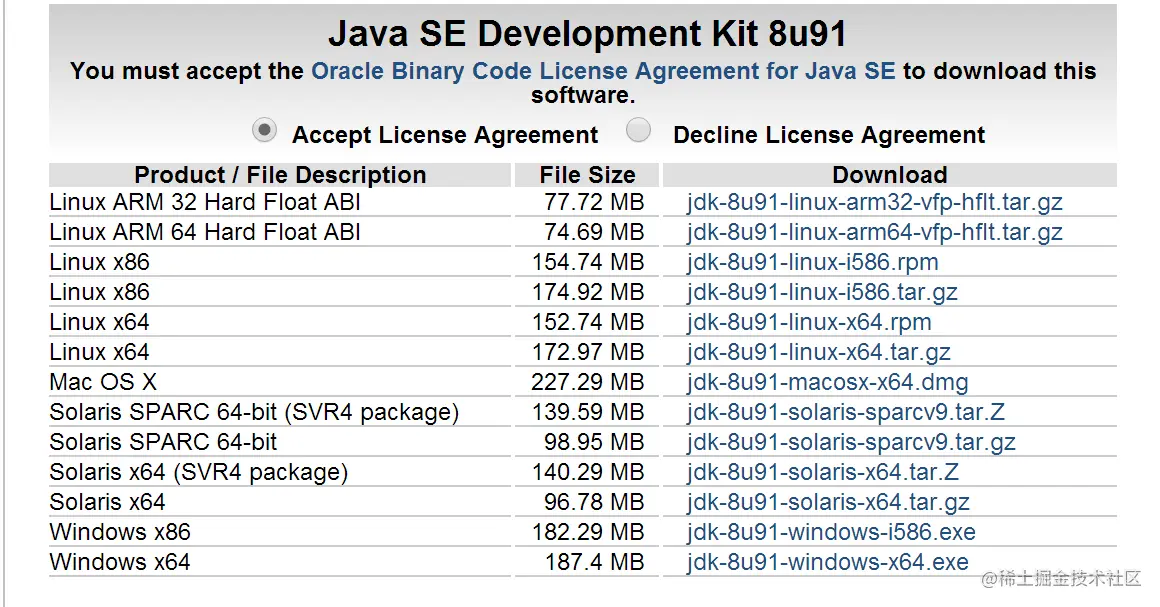The width and height of the screenshot is (1160, 607).
Task: Click the 182.29 MB file size
Action: 588,532
